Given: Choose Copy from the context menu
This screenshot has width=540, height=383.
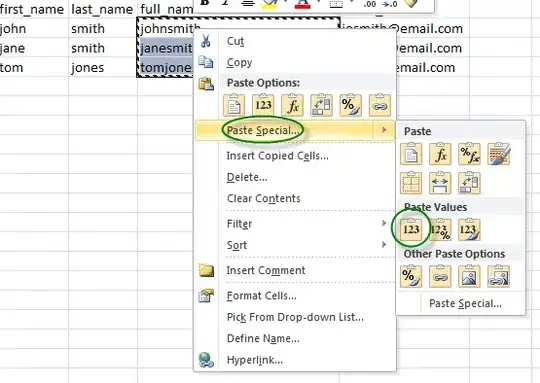Looking at the screenshot, I should 239,63.
